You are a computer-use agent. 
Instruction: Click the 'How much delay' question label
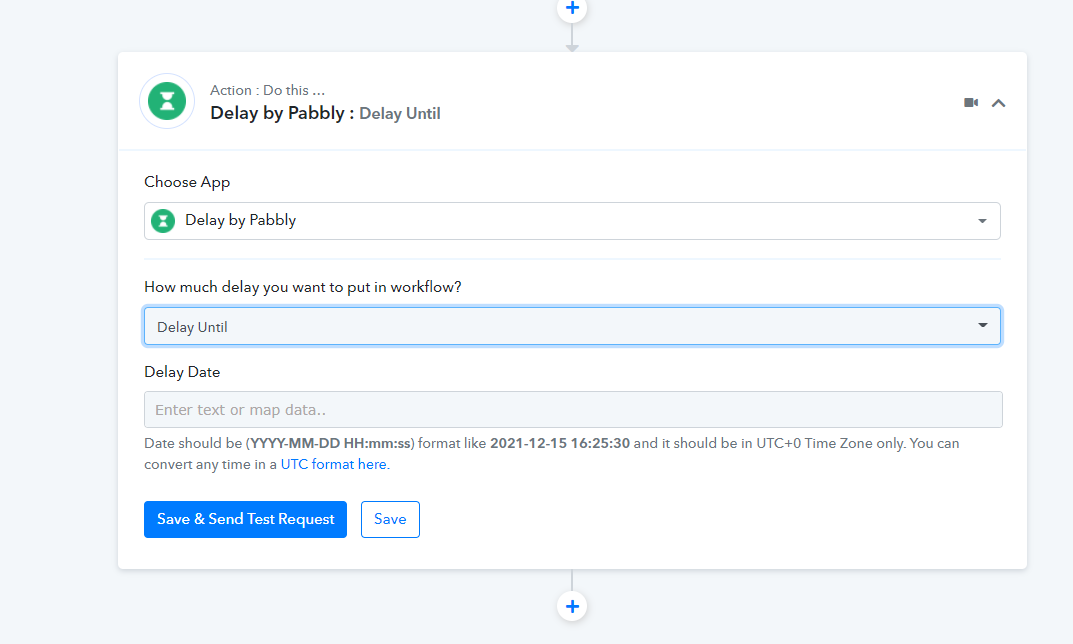point(302,287)
